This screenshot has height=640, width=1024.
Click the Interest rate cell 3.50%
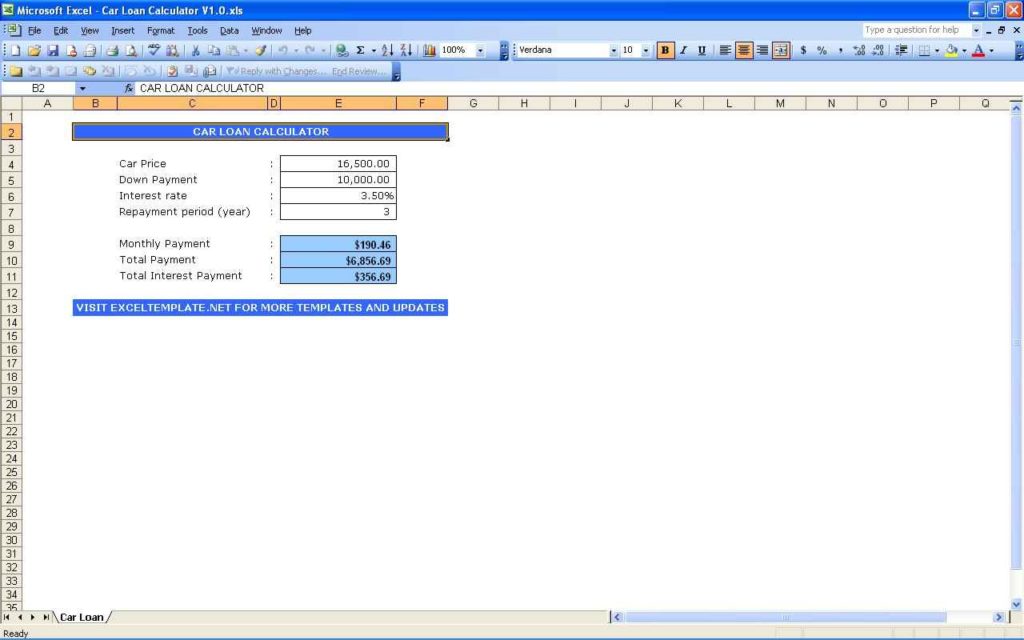point(338,196)
